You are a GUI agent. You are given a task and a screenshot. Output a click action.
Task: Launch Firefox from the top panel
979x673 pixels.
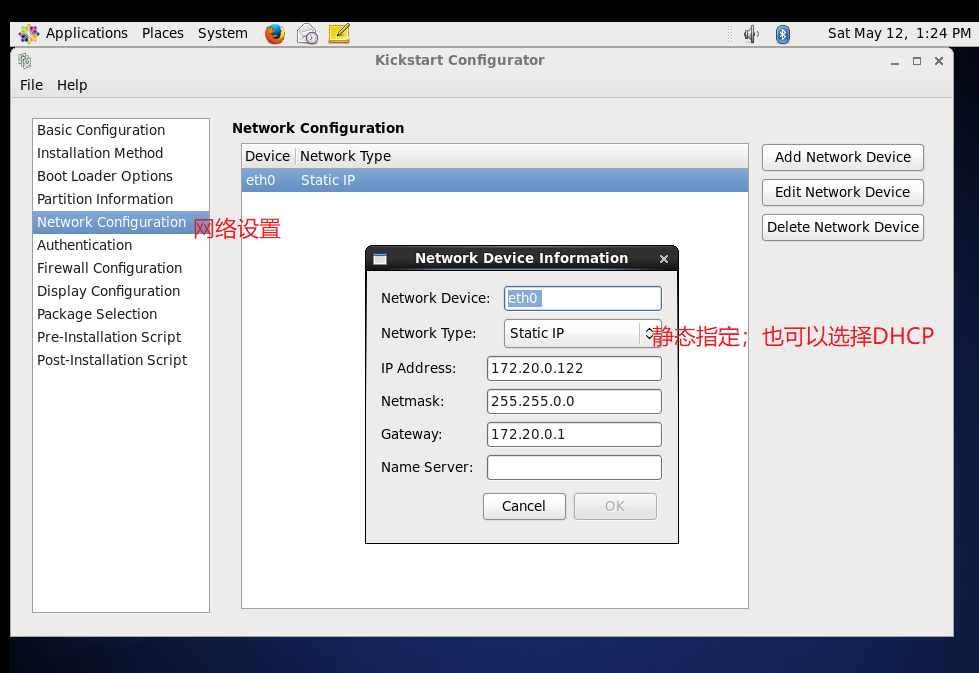click(275, 34)
